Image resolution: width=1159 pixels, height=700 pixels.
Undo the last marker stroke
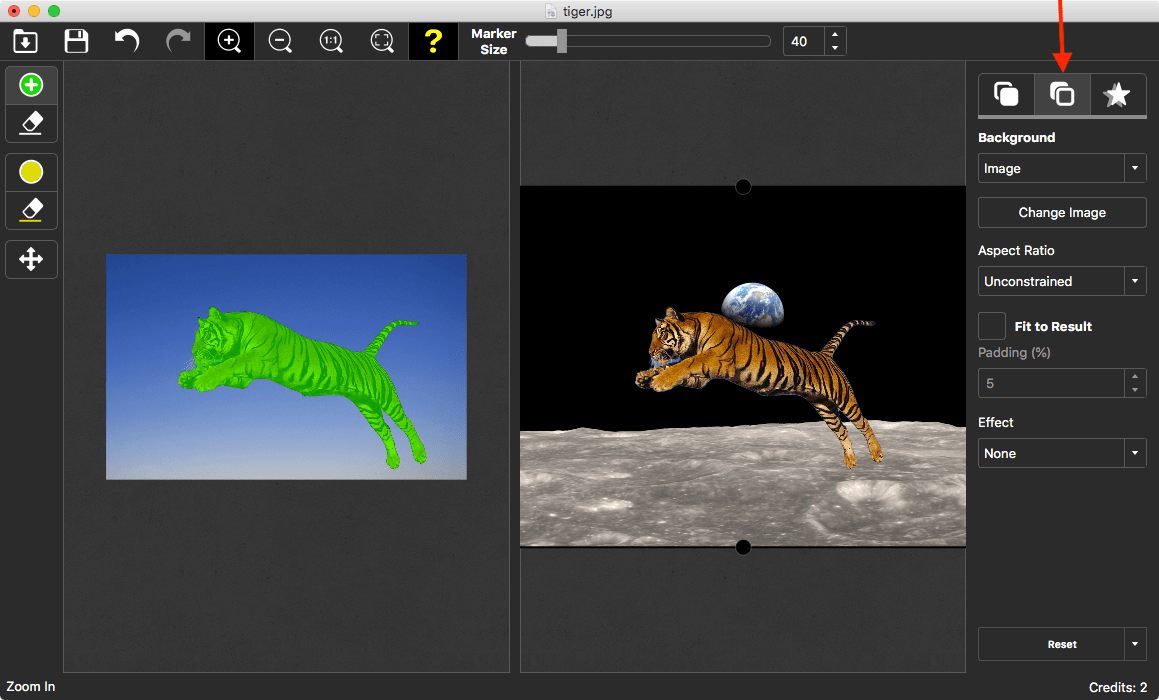pyautogui.click(x=125, y=41)
